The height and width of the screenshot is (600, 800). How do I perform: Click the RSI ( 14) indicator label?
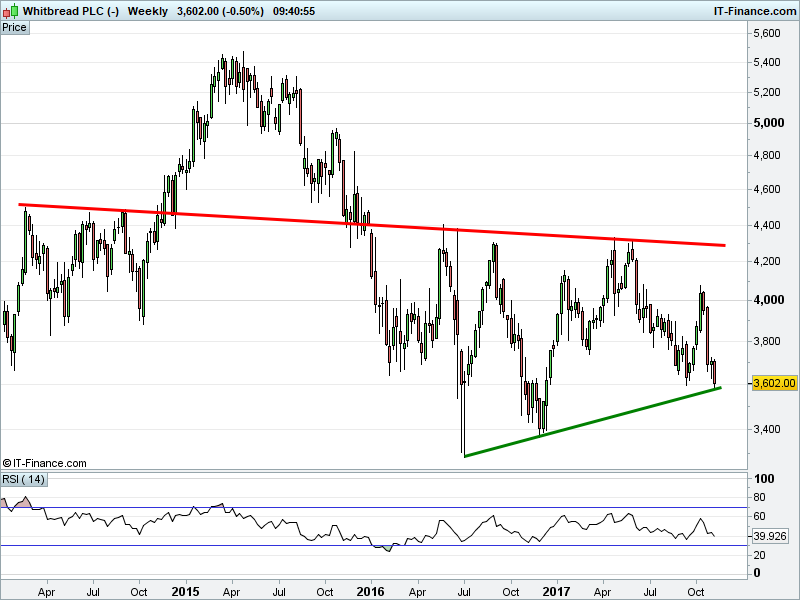[23, 479]
